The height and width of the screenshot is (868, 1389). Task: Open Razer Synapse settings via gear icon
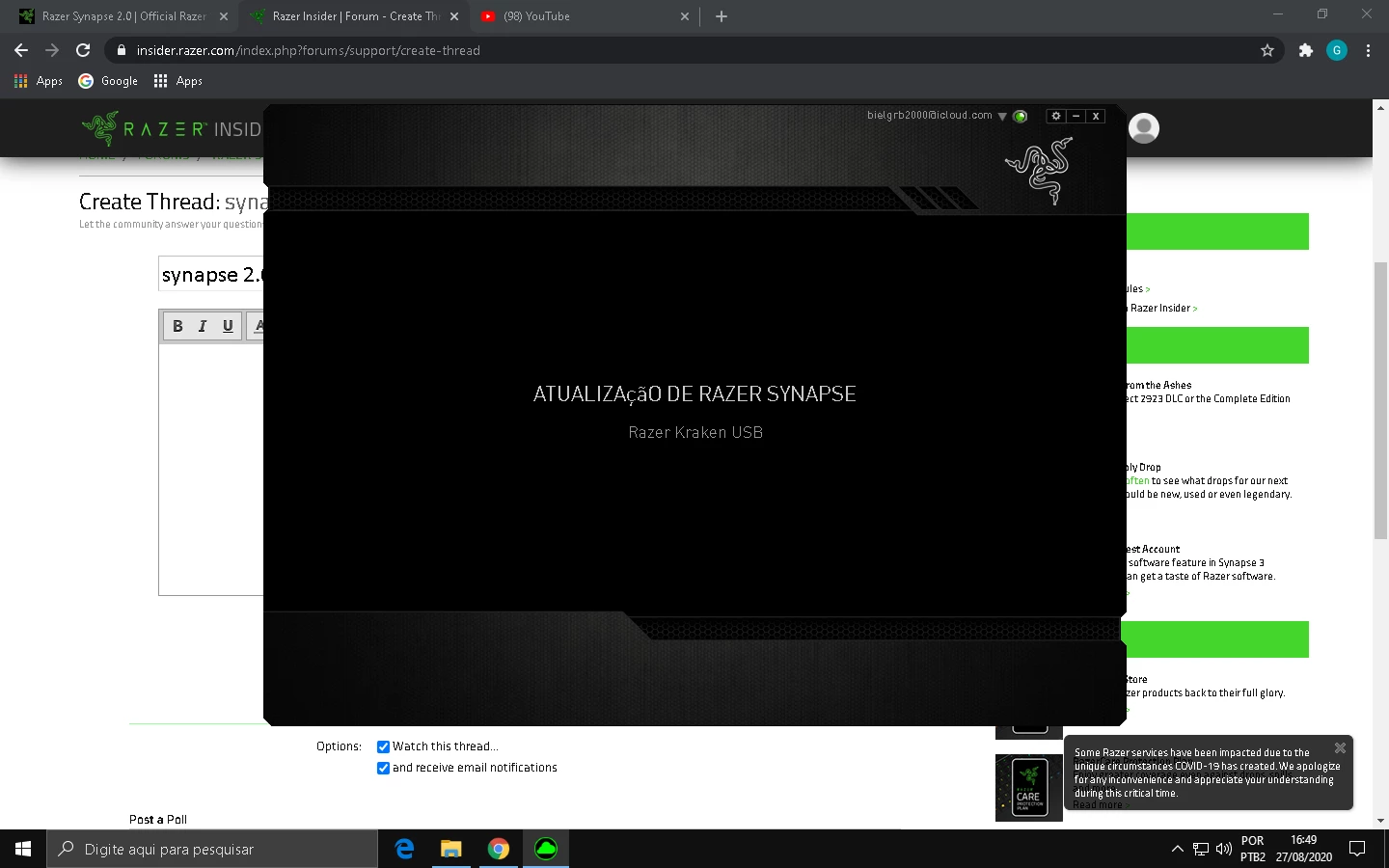pyautogui.click(x=1055, y=116)
